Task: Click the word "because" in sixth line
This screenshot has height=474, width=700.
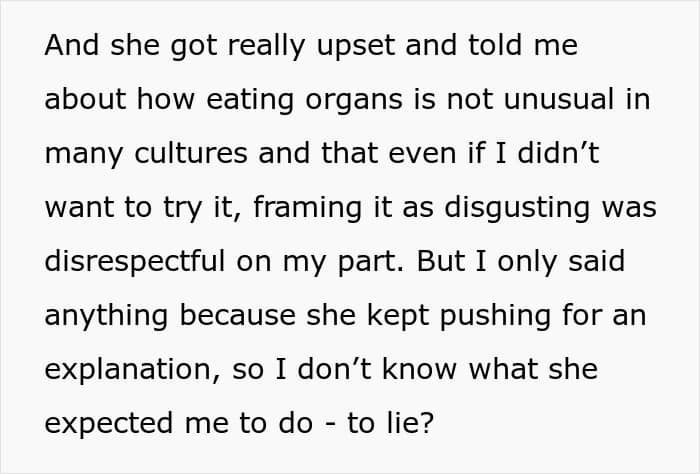Action: tap(238, 315)
